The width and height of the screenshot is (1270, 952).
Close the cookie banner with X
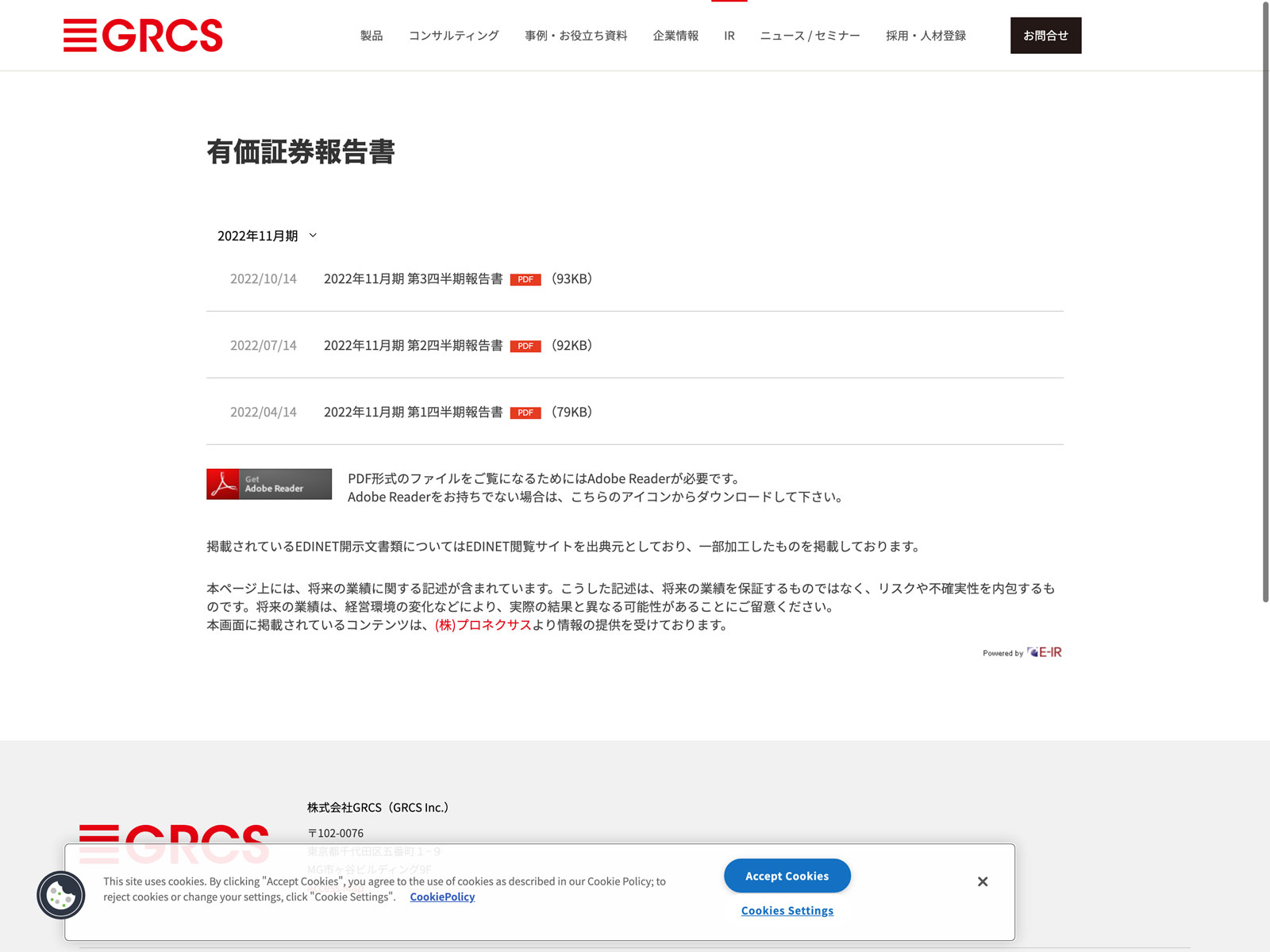coord(983,881)
